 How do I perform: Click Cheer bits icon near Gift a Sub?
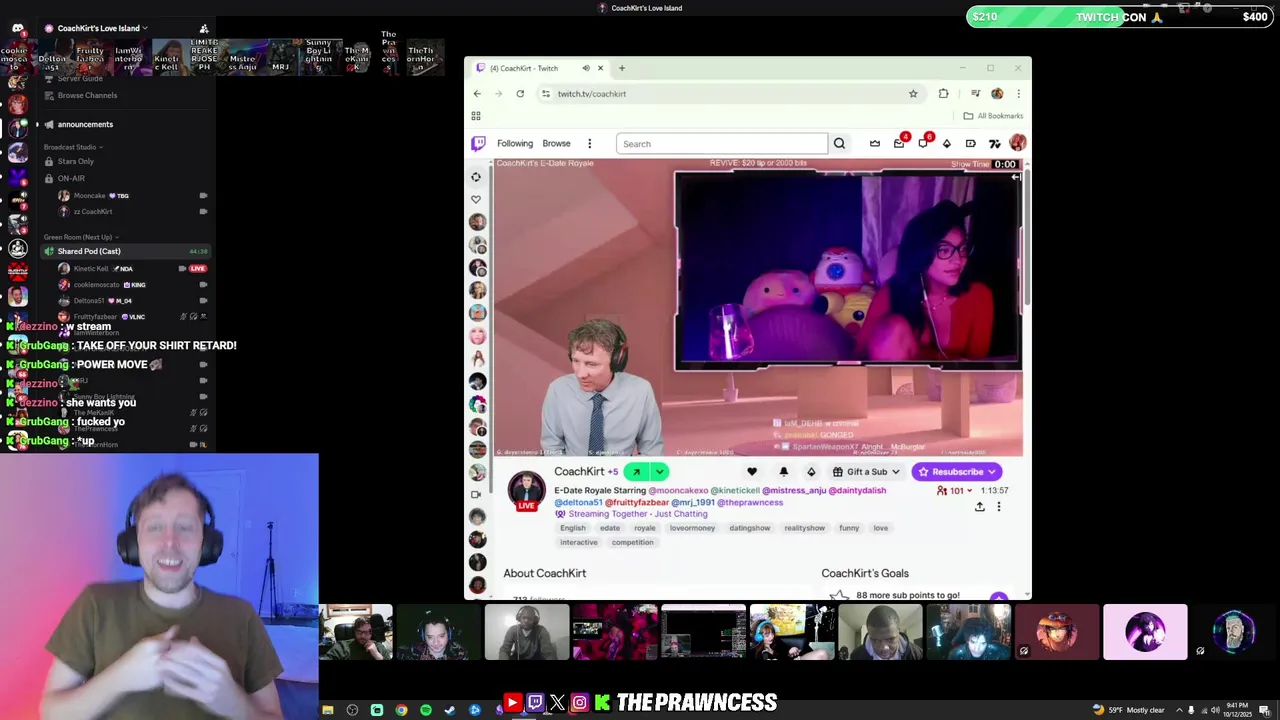[811, 472]
